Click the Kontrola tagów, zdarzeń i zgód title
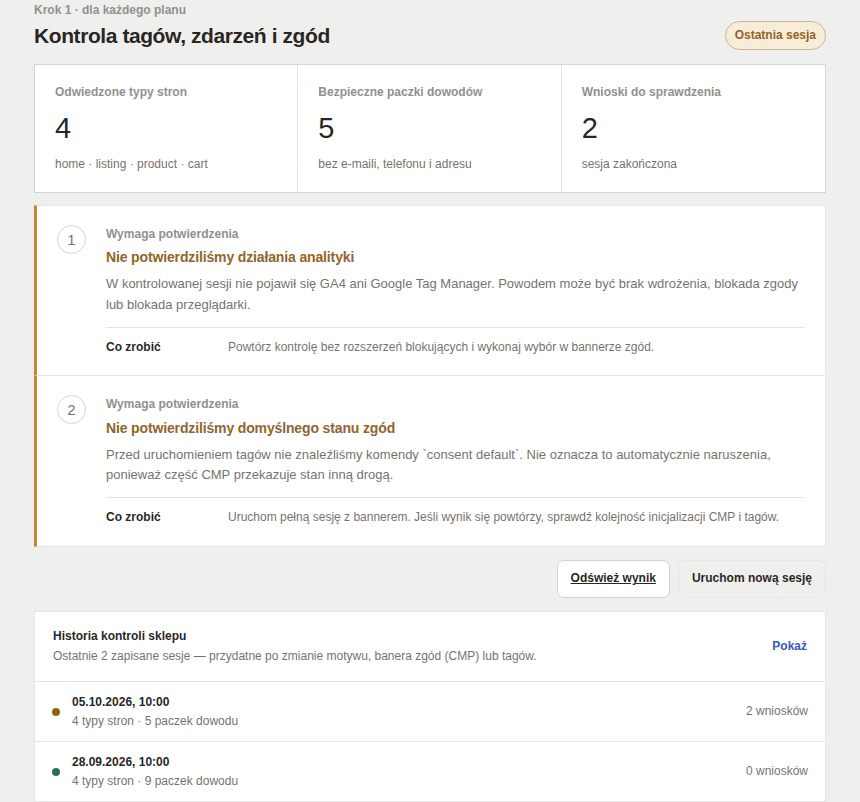This screenshot has height=802, width=860. pyautogui.click(x=182, y=36)
